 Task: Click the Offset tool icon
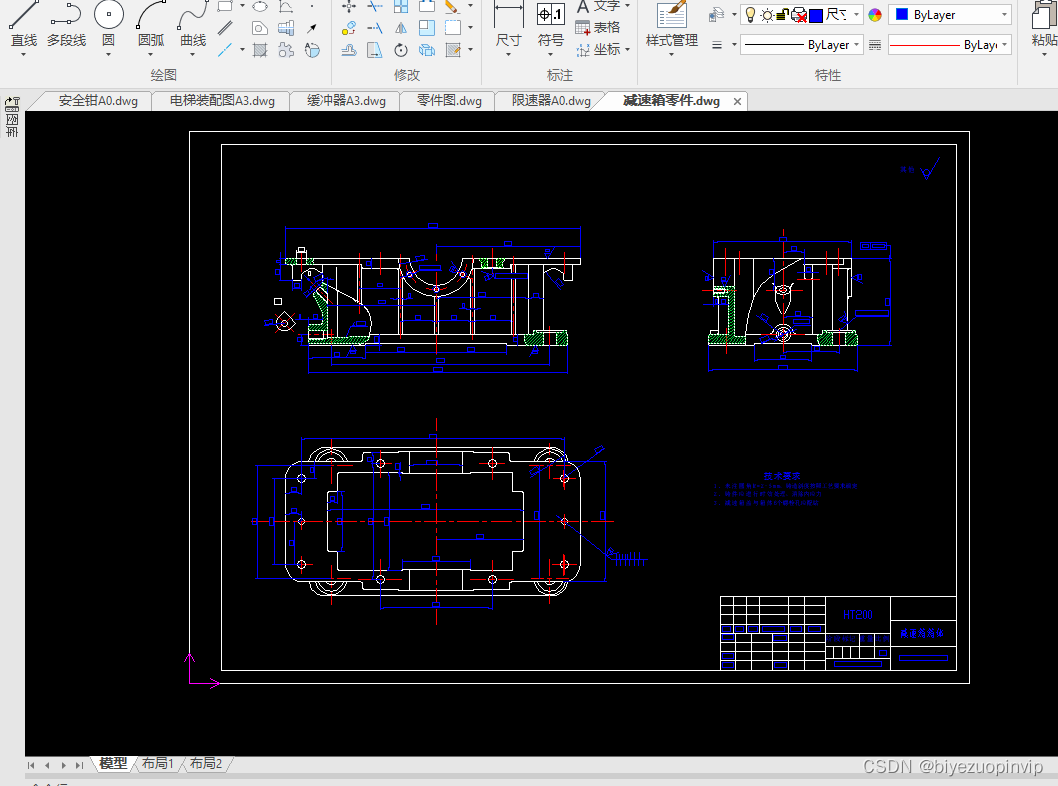[x=349, y=49]
